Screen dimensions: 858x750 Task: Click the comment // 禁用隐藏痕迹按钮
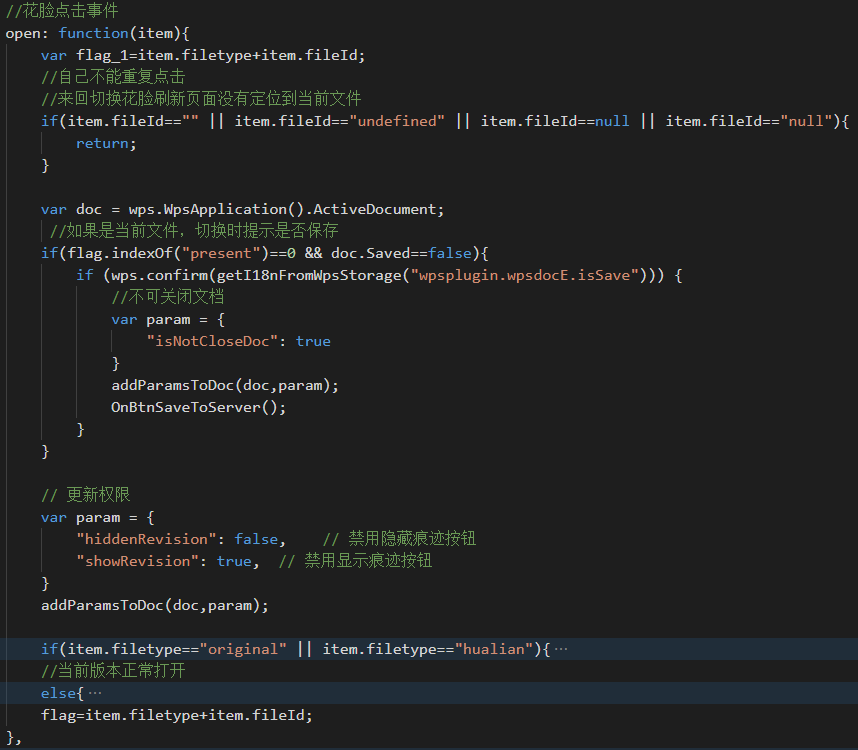(399, 539)
